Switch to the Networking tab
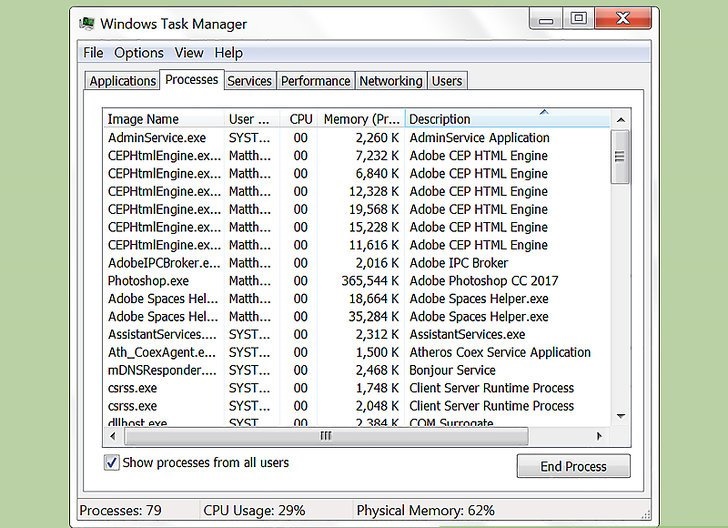The width and height of the screenshot is (728, 528). coord(391,81)
